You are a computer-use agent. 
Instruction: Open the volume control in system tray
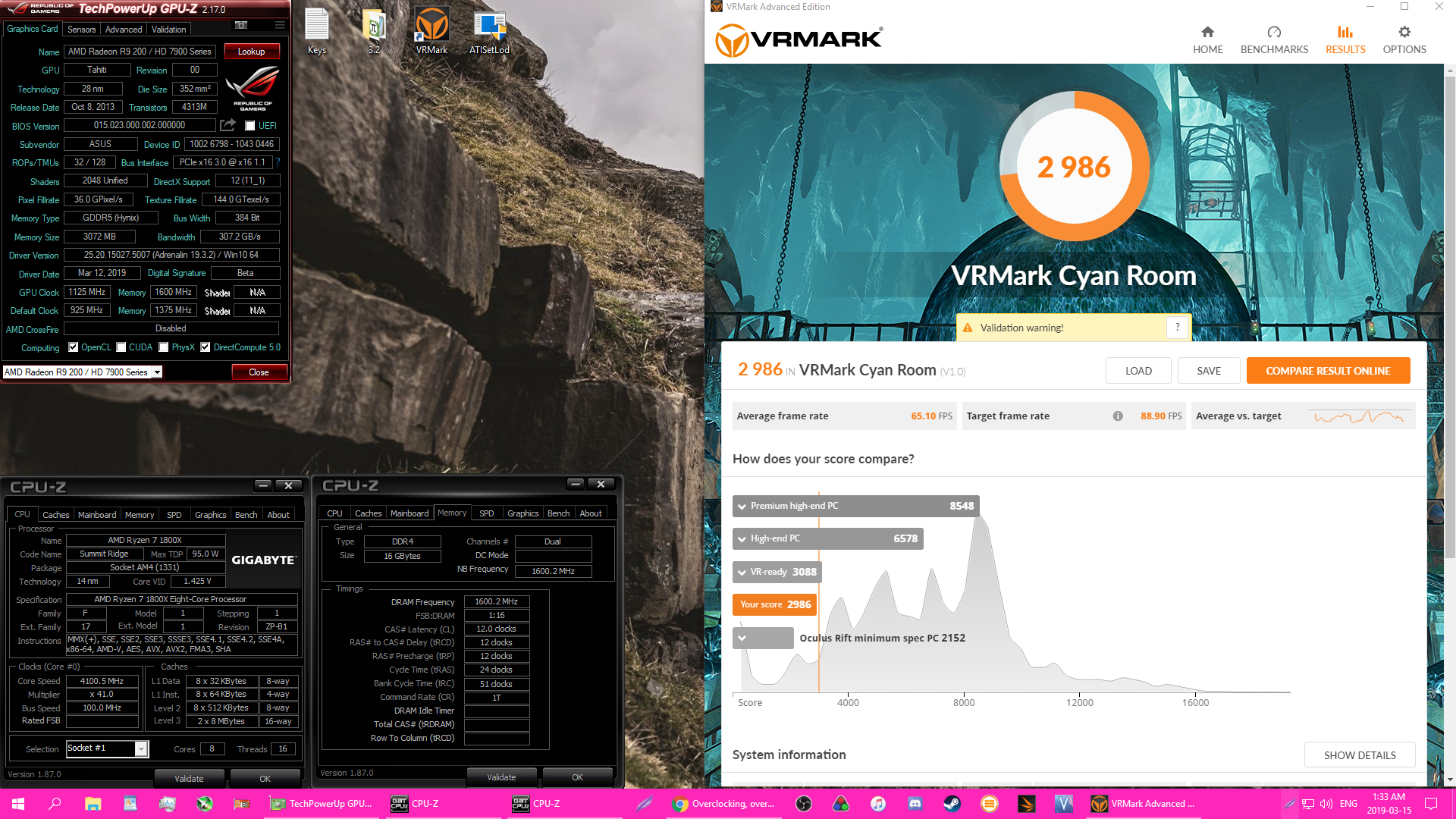[x=1326, y=804]
